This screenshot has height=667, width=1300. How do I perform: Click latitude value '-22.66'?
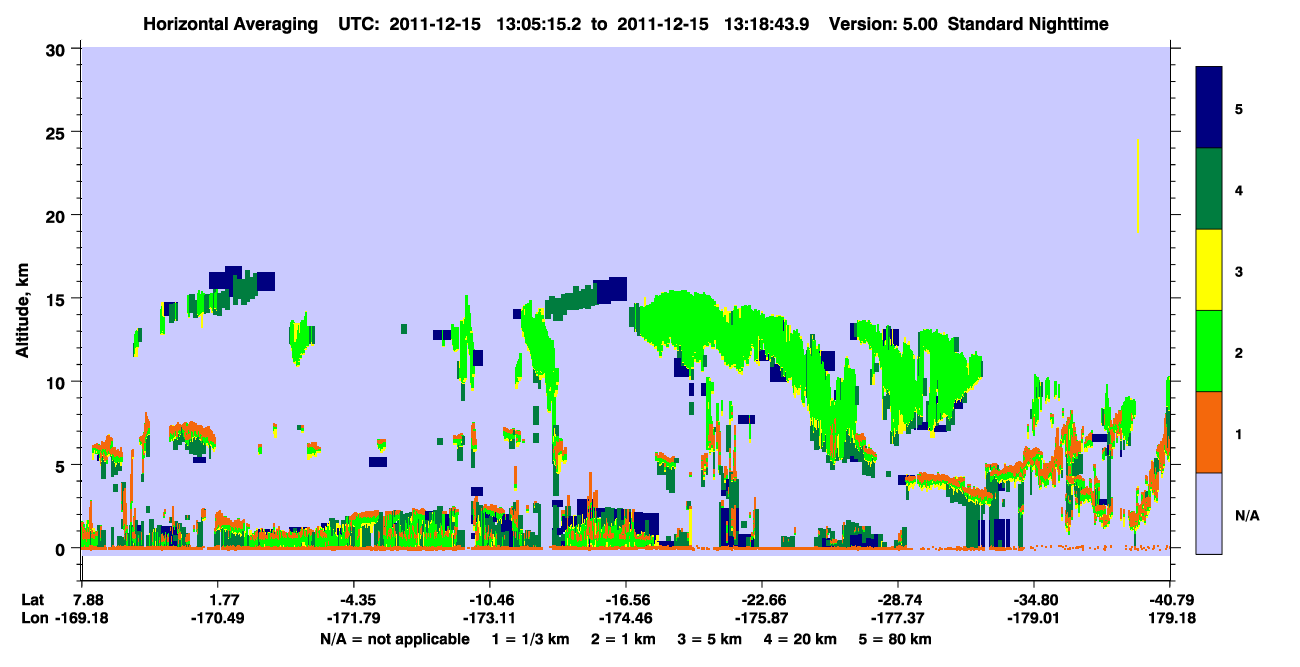click(761, 600)
